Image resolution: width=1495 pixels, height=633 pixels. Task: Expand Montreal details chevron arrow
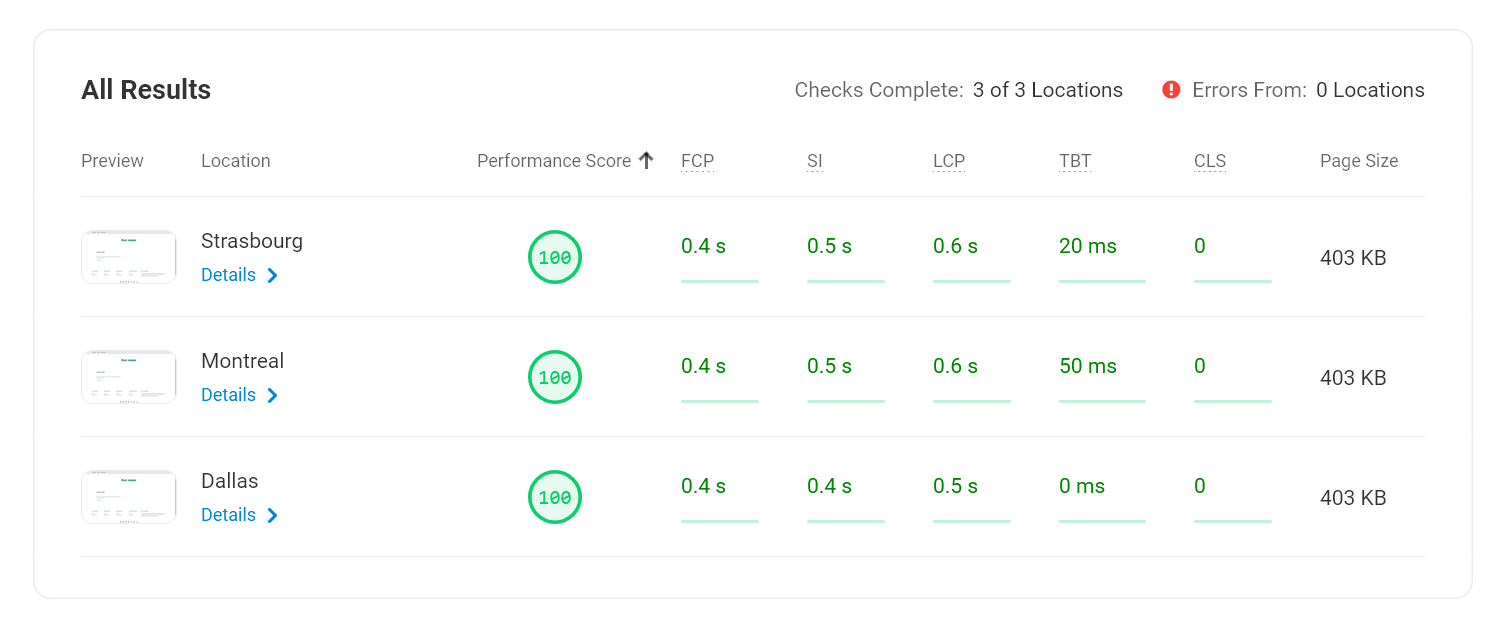(x=273, y=395)
